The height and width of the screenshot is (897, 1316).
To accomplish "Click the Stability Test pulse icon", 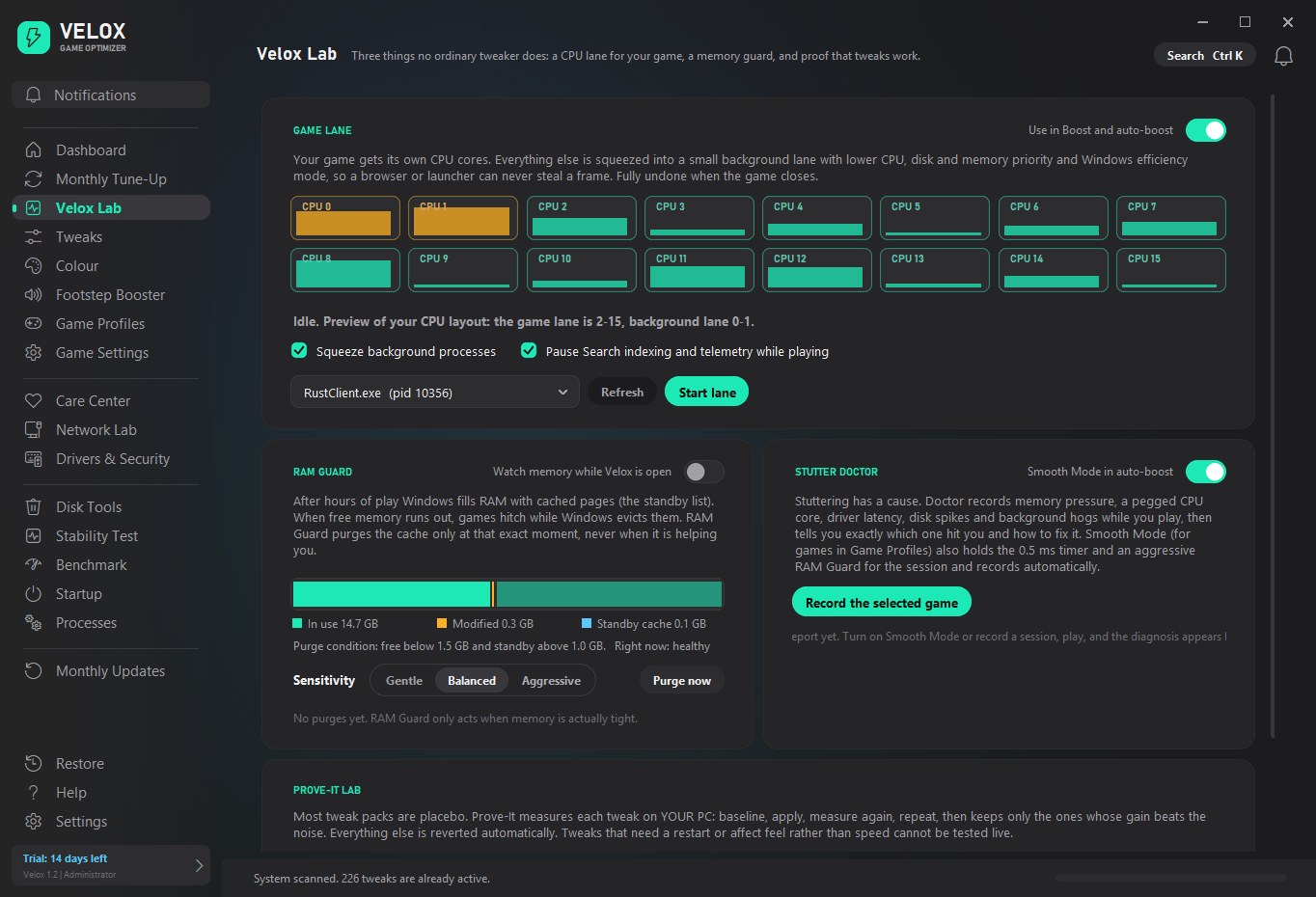I will [34, 536].
